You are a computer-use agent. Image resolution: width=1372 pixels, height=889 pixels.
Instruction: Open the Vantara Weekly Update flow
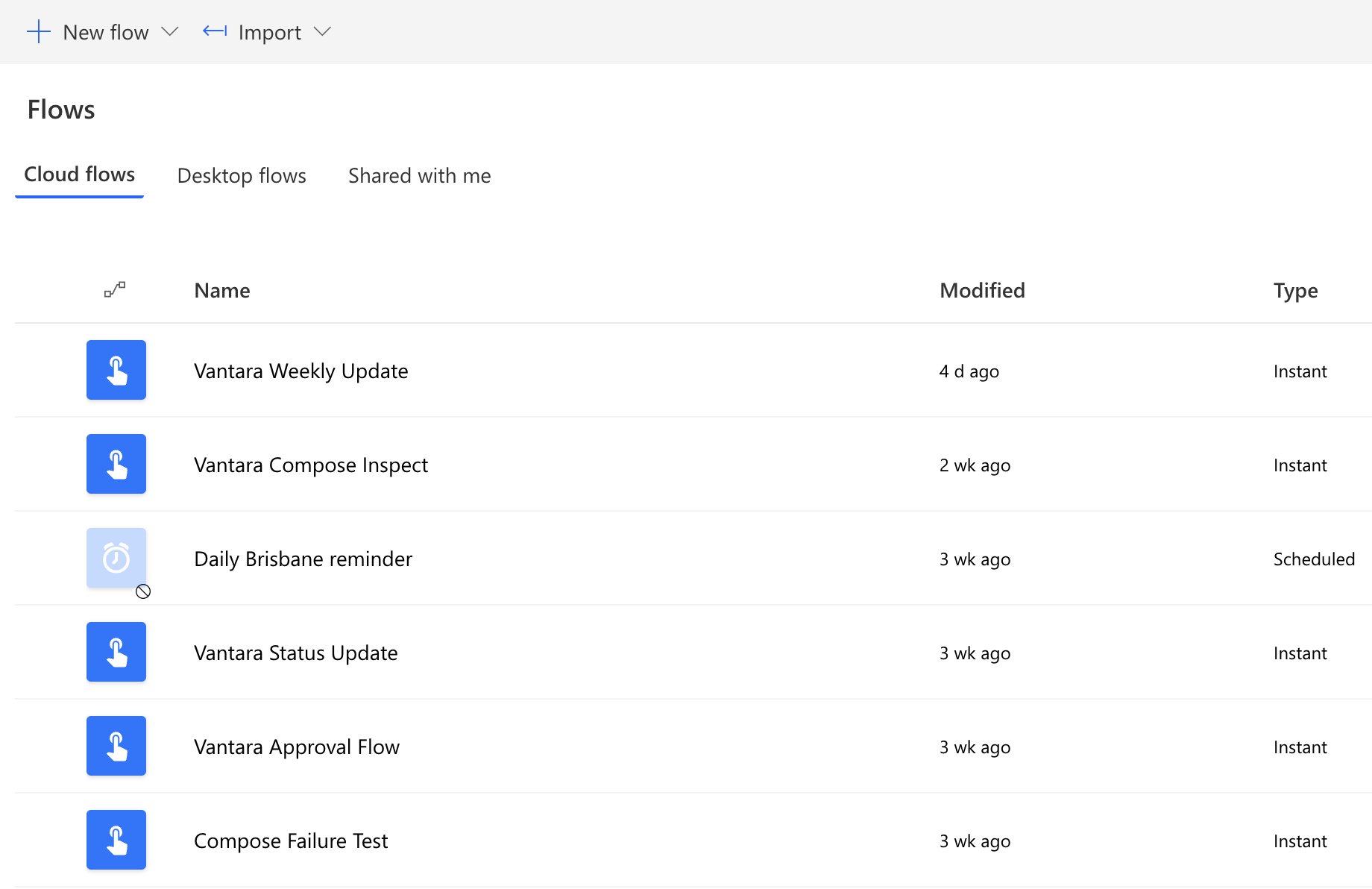pyautogui.click(x=301, y=371)
